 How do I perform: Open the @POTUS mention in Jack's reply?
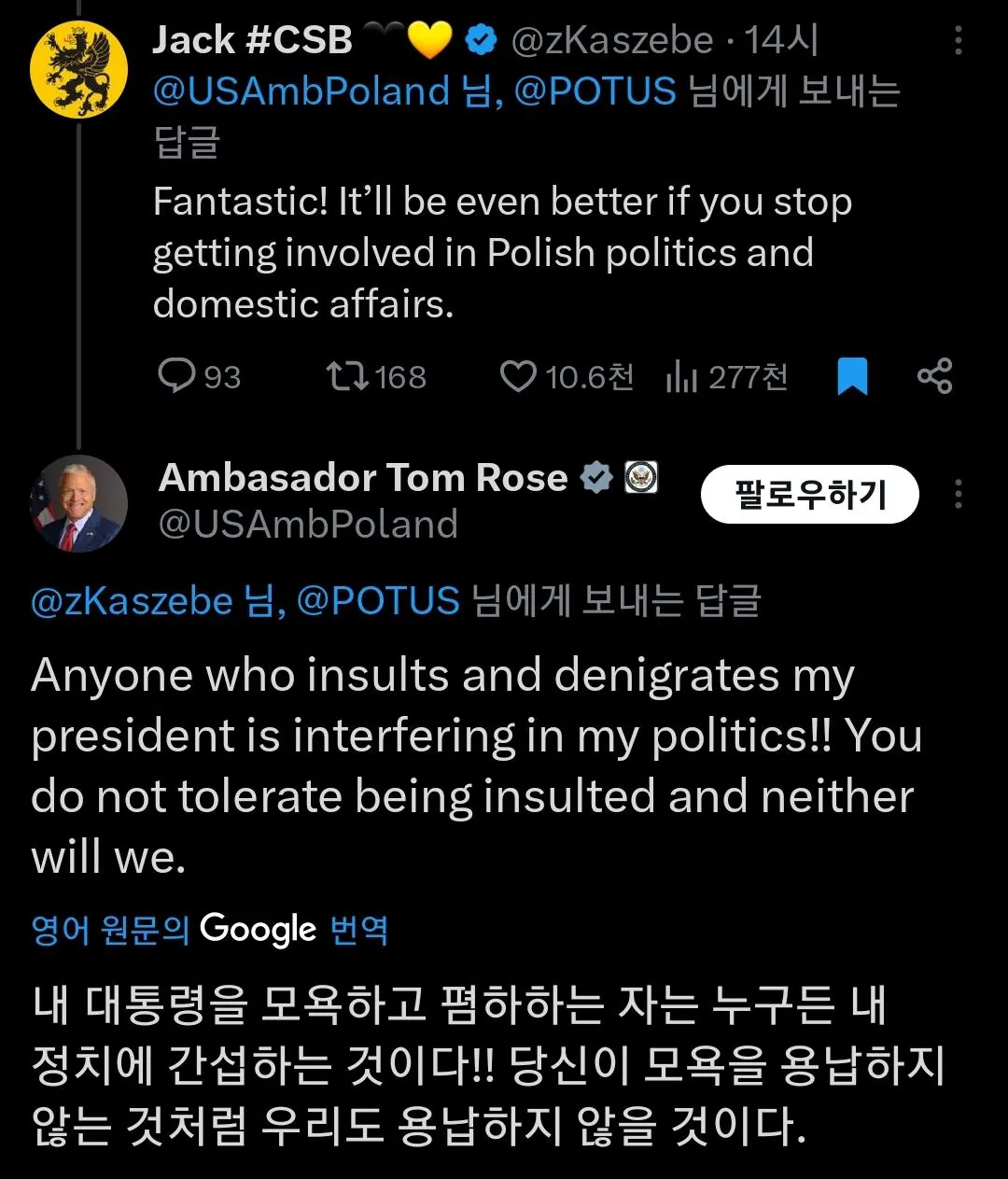595,91
